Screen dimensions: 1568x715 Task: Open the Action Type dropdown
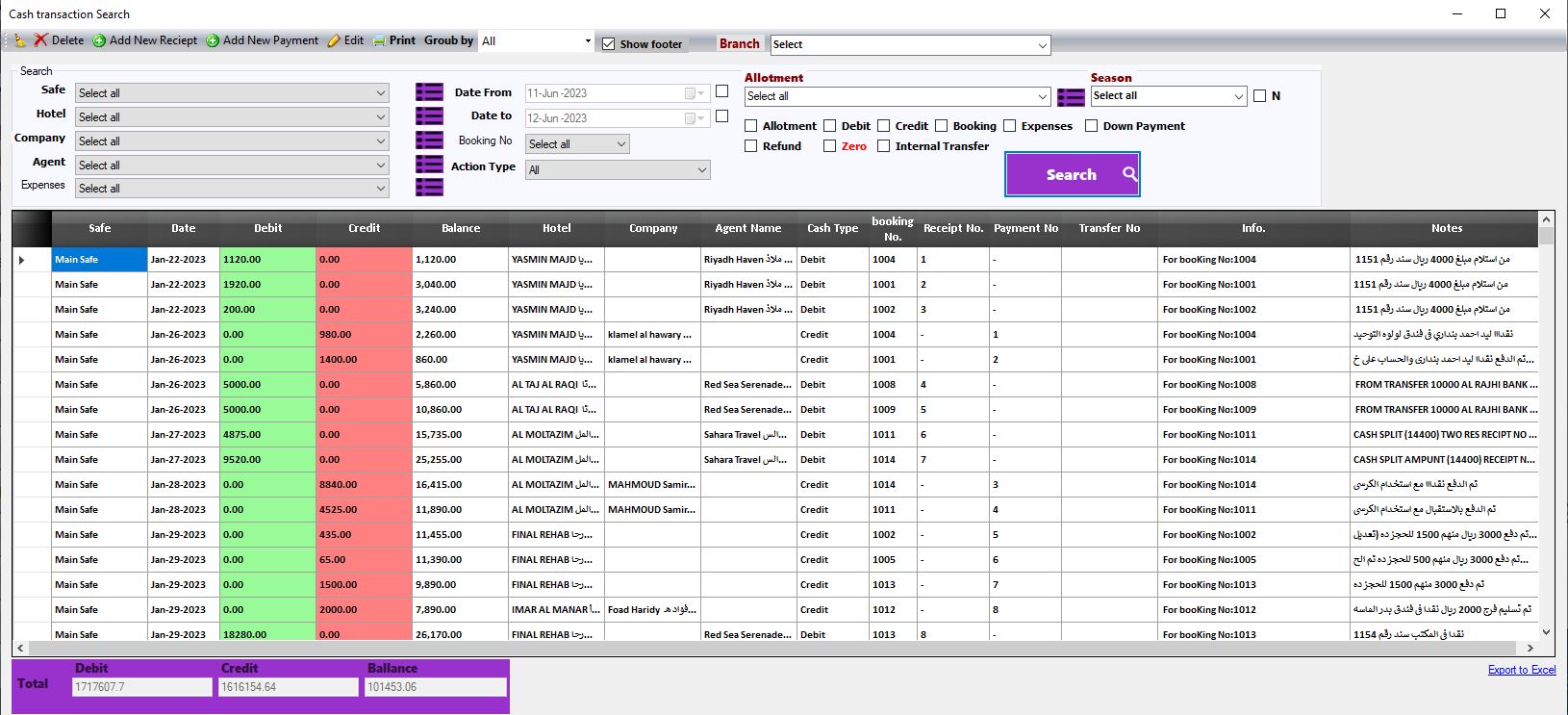[701, 170]
